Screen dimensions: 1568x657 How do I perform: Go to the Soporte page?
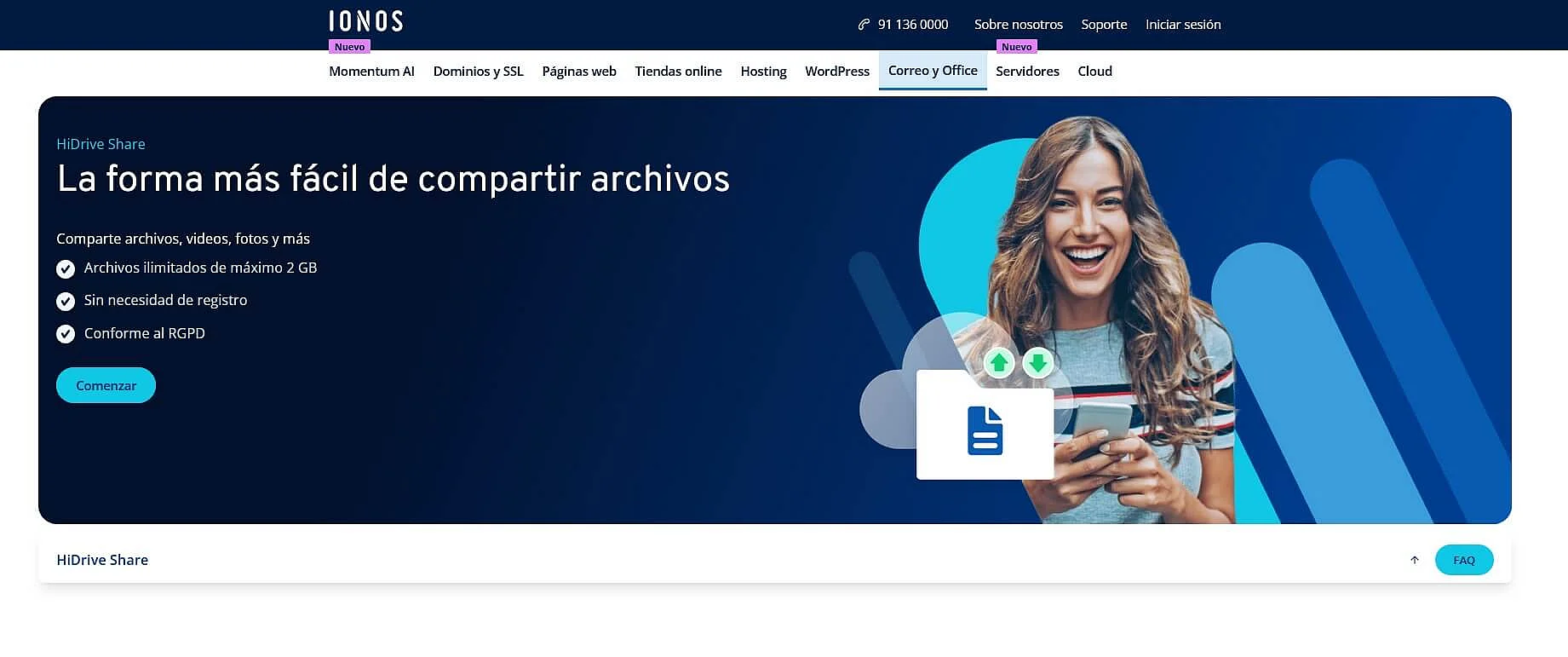[1104, 25]
